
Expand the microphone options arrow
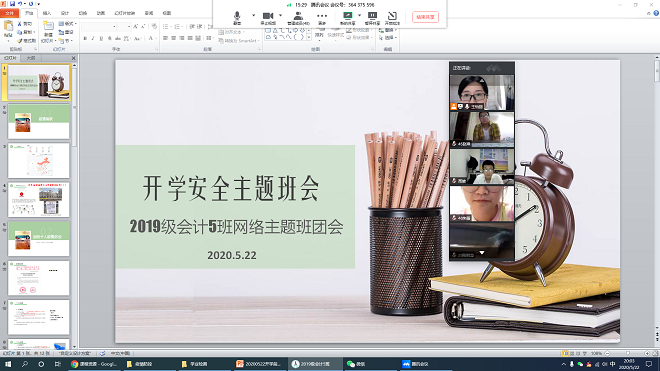253,16
